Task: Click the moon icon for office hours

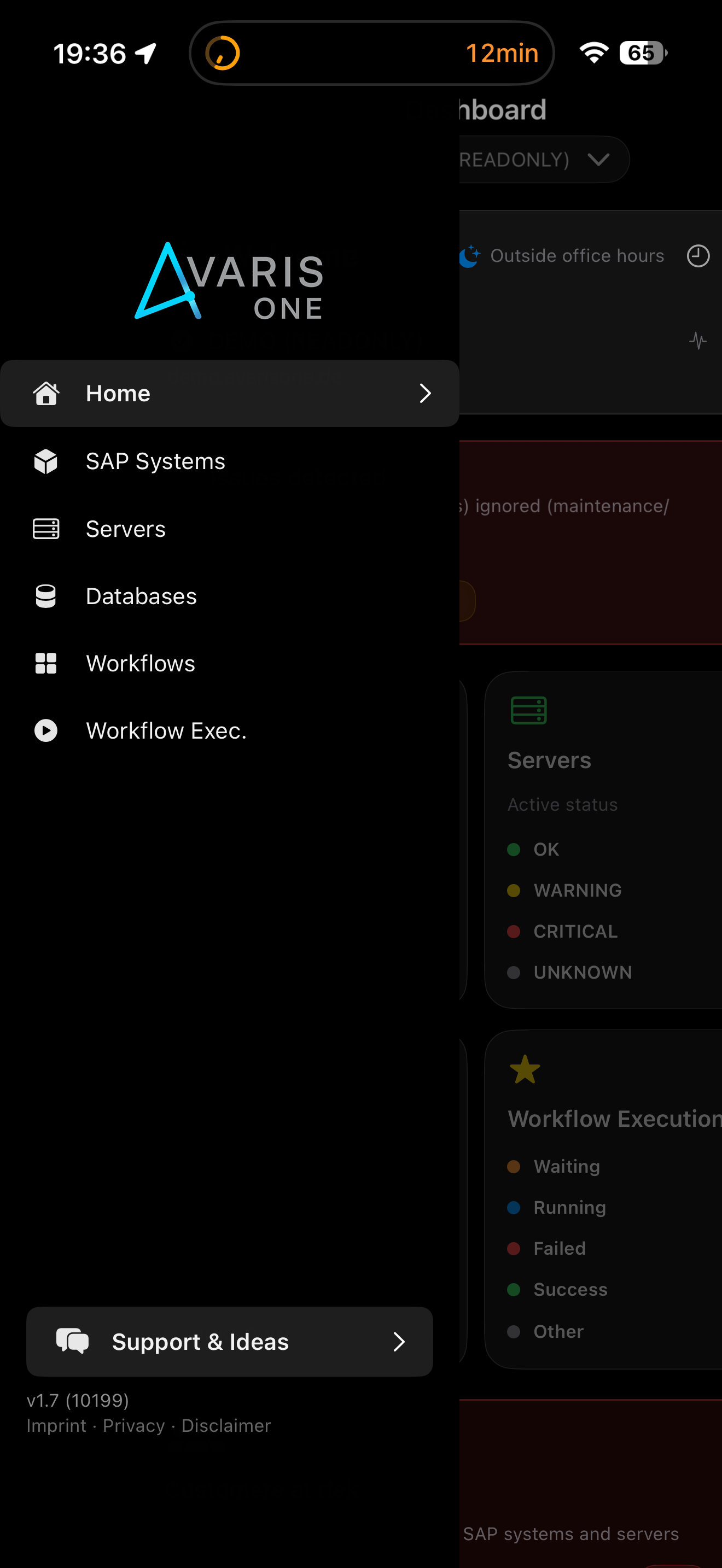Action: click(x=469, y=256)
